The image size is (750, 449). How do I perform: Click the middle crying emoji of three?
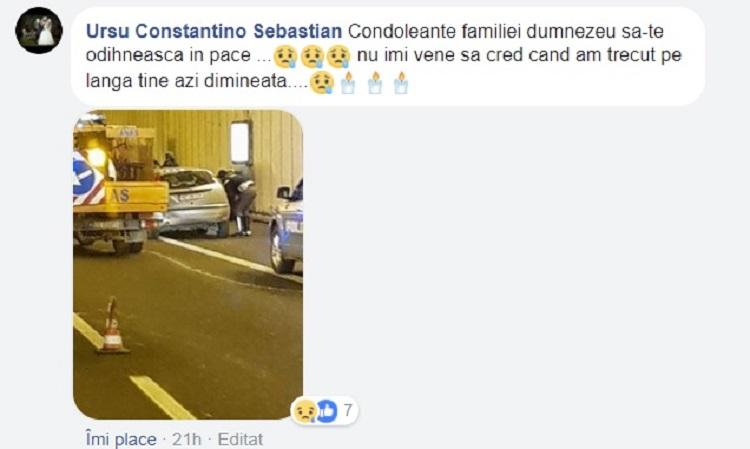click(x=312, y=56)
